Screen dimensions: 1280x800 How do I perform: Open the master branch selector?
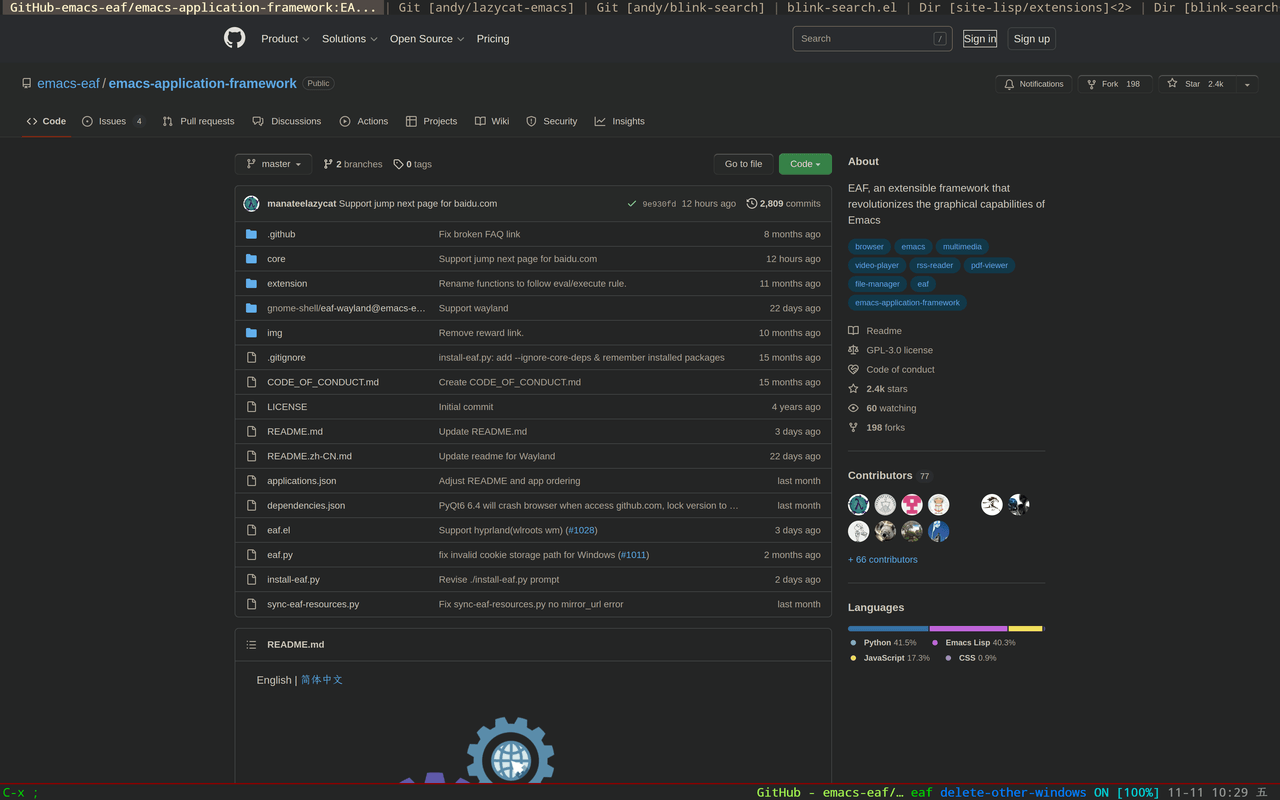click(274, 164)
